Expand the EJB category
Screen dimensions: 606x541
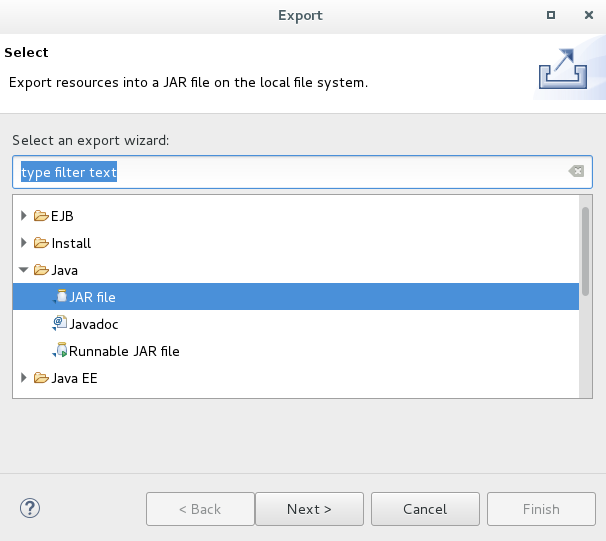click(24, 216)
